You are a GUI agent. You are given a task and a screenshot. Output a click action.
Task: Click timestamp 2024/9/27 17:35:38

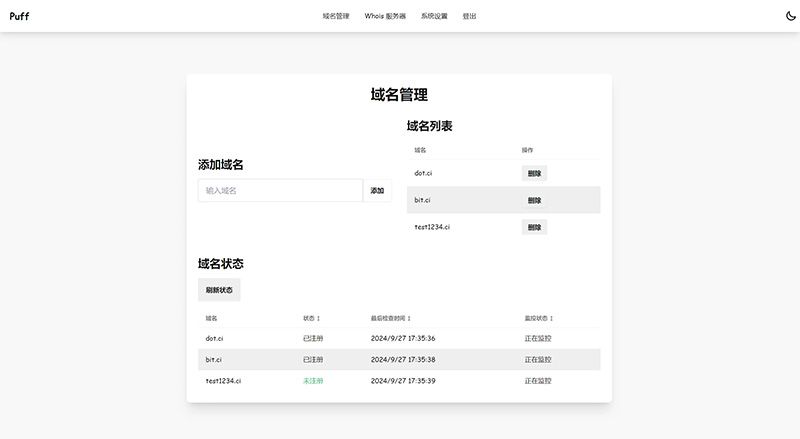(403, 359)
